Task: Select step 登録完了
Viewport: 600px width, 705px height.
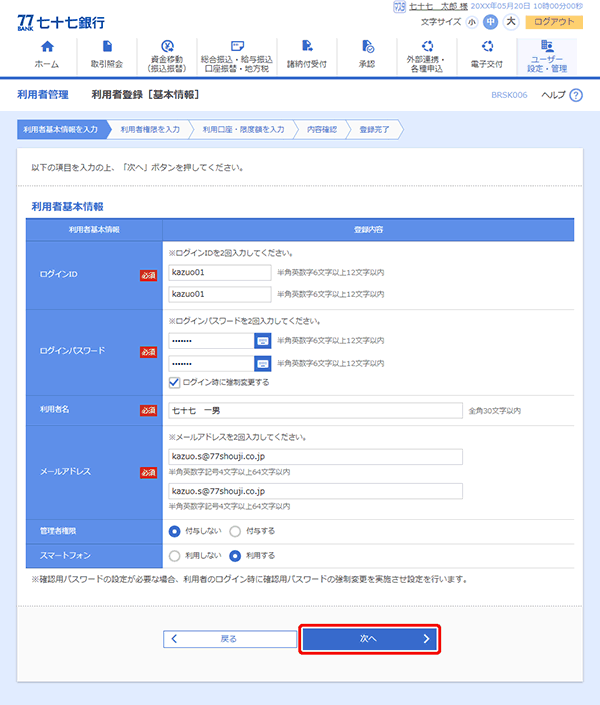Action: [x=374, y=129]
